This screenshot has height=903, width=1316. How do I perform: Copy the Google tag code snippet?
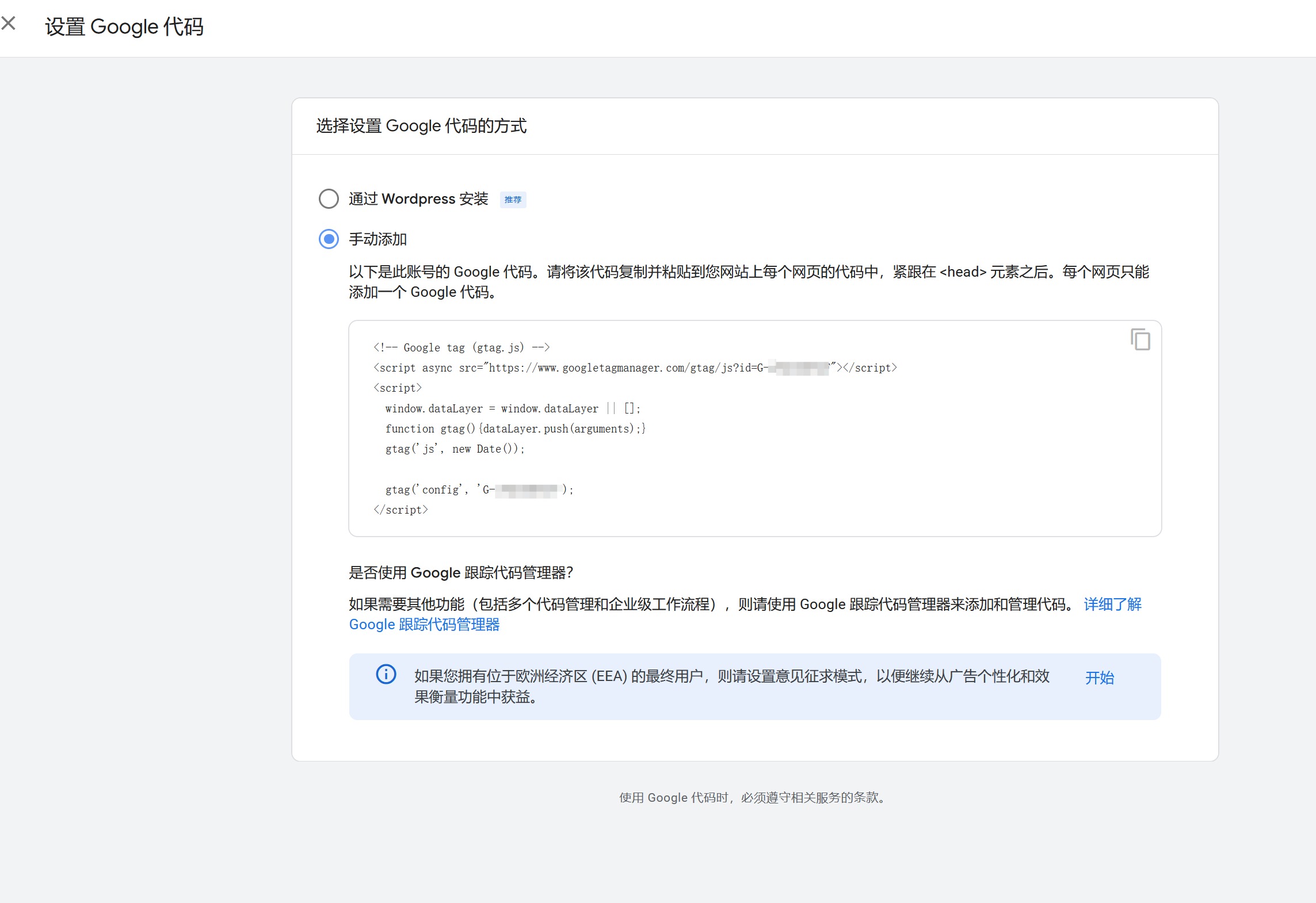tap(1140, 339)
